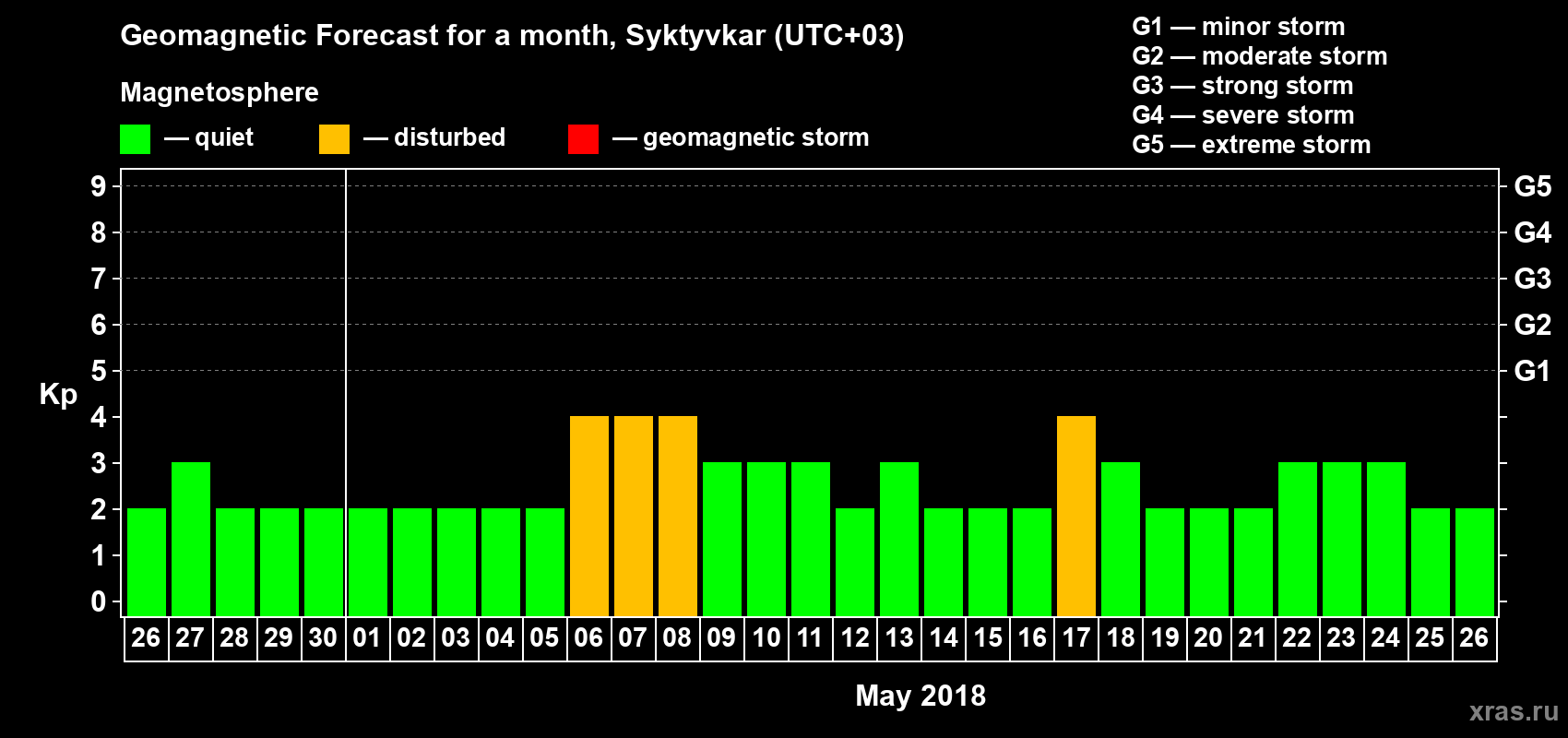Click the Kp value 5 axis label

[x=99, y=371]
